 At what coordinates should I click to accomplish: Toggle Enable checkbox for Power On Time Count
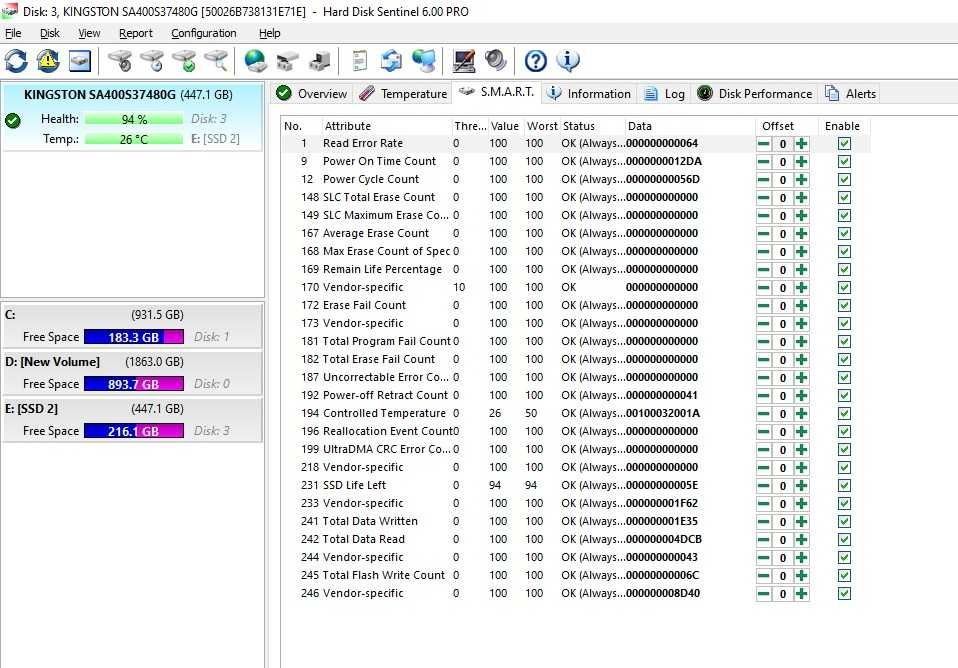(844, 161)
